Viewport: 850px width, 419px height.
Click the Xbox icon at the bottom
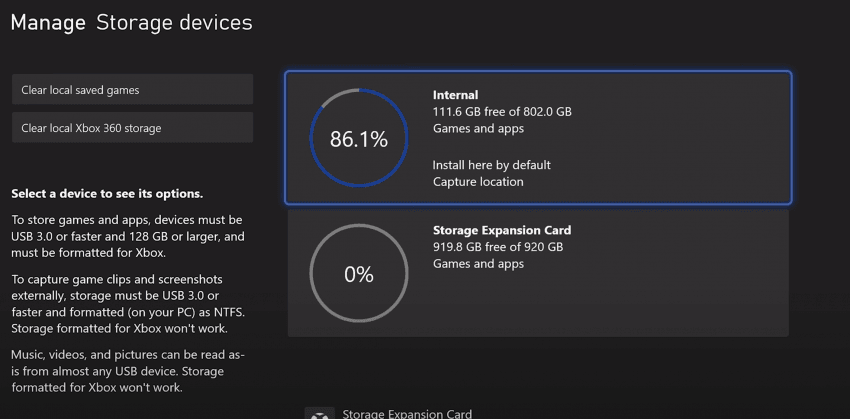319,414
